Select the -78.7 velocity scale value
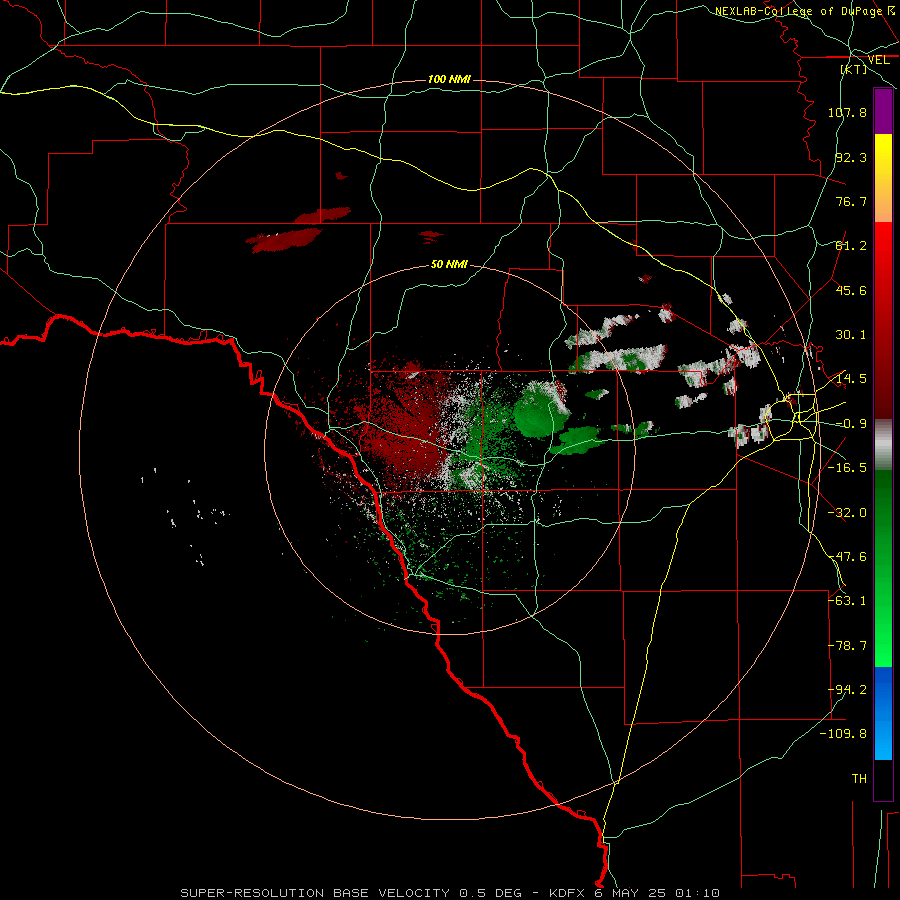900x900 pixels. coord(847,646)
